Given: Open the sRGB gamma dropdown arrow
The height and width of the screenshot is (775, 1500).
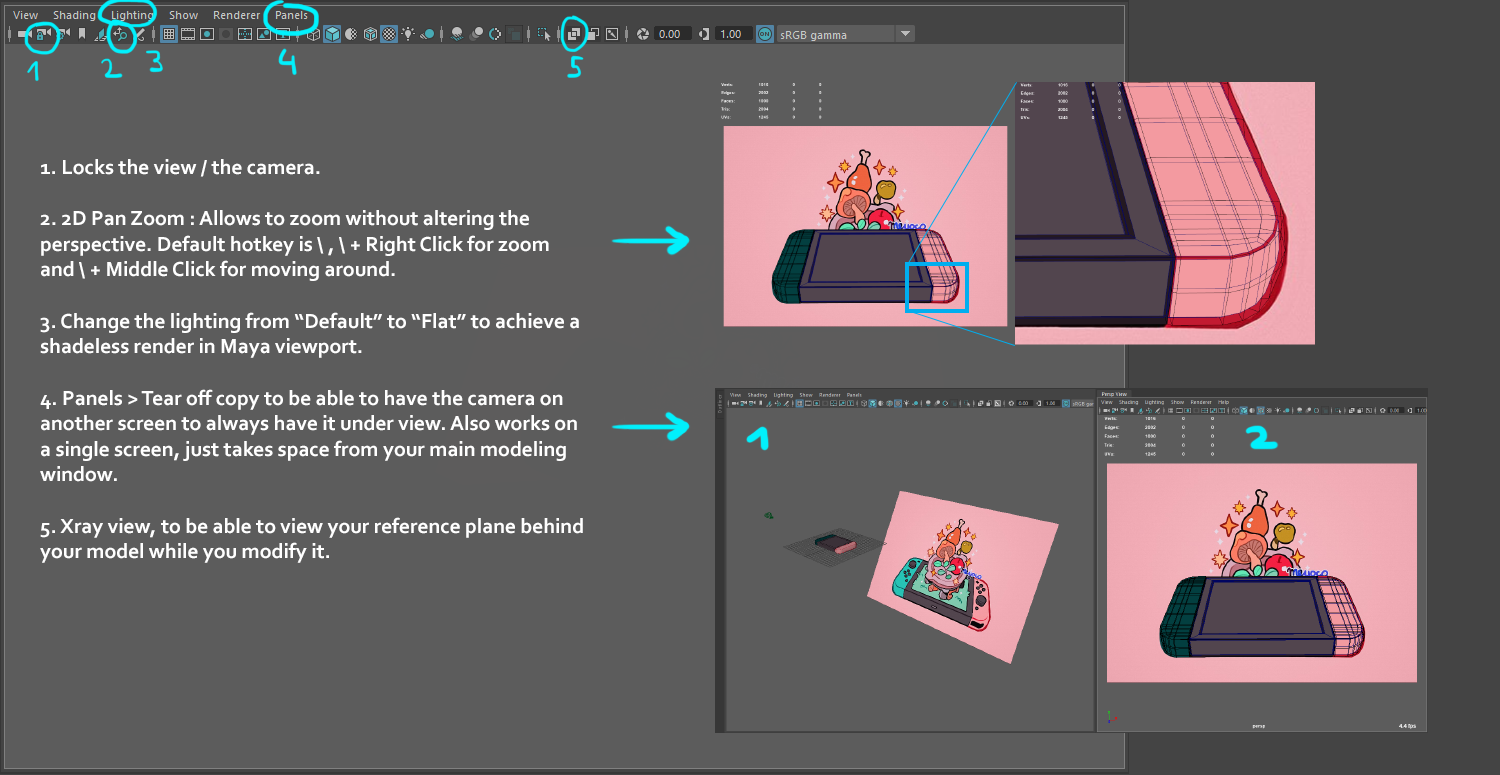Looking at the screenshot, I should [904, 34].
